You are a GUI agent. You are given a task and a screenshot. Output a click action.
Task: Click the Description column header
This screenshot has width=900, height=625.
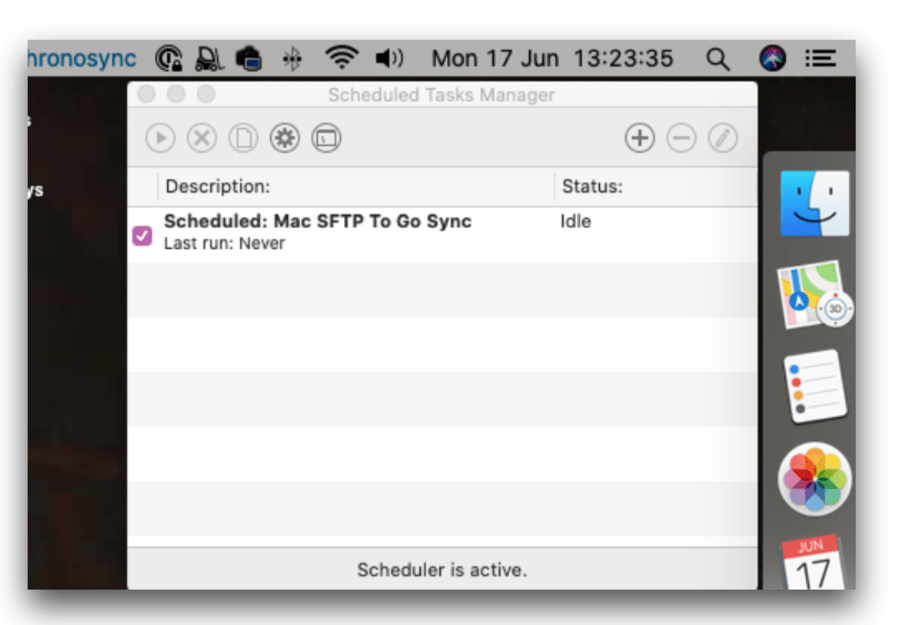pyautogui.click(x=218, y=186)
